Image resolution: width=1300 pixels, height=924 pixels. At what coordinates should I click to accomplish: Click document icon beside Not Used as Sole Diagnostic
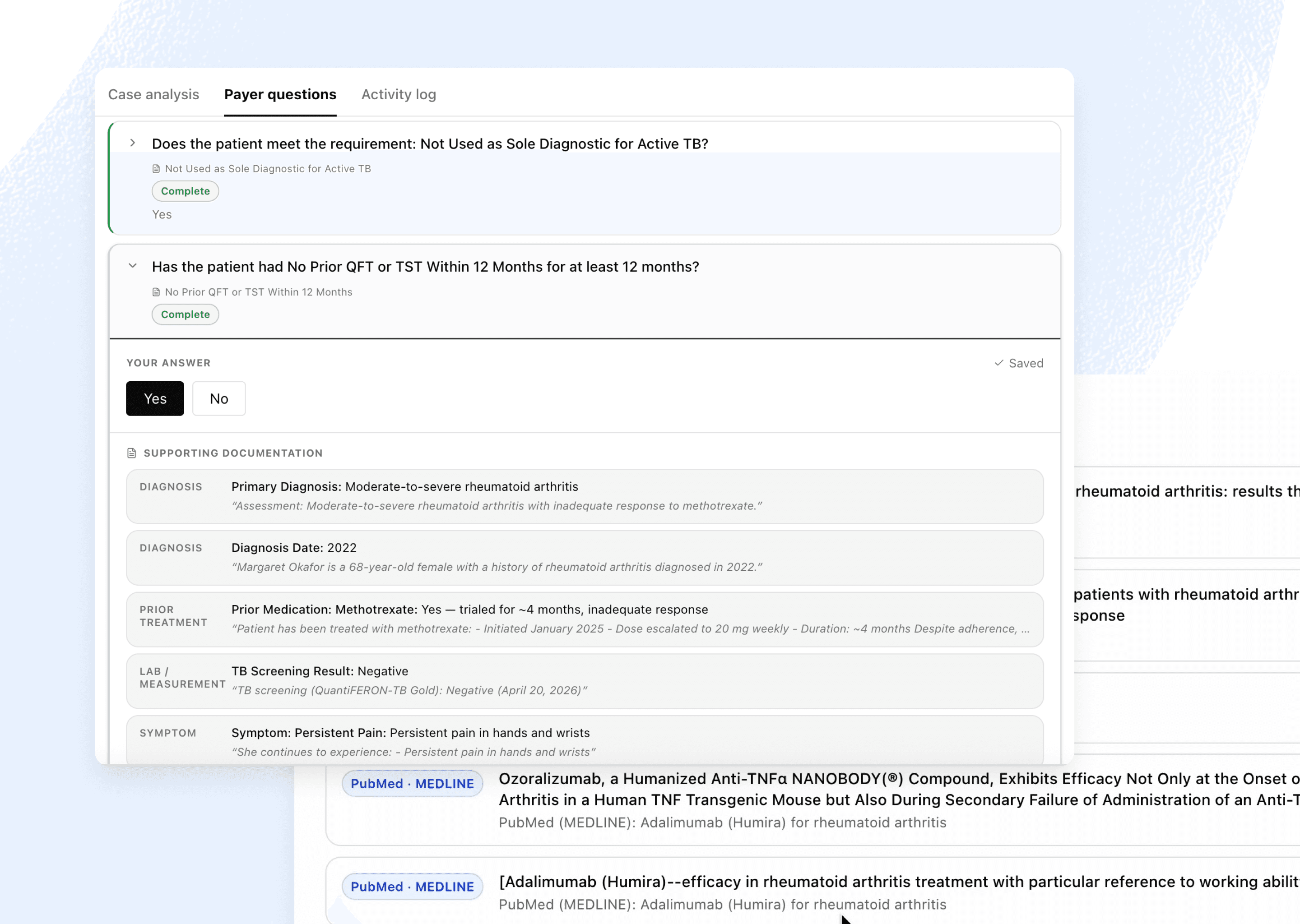156,168
